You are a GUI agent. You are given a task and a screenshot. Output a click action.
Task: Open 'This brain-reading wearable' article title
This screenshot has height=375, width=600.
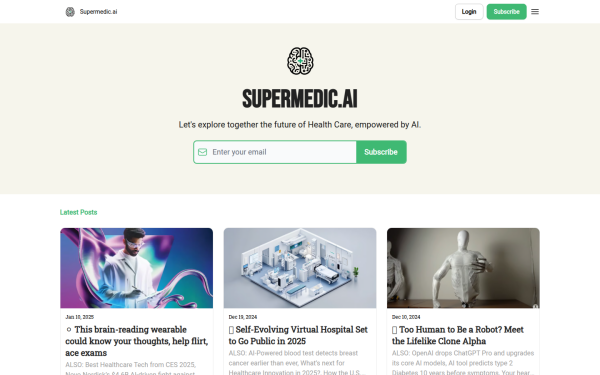(x=137, y=341)
